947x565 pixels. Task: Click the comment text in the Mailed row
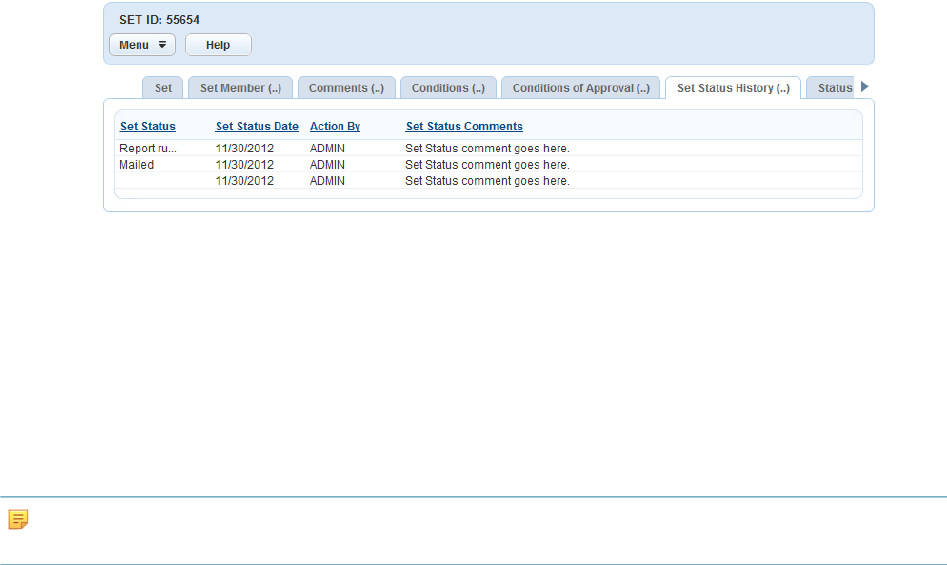pyautogui.click(x=487, y=165)
